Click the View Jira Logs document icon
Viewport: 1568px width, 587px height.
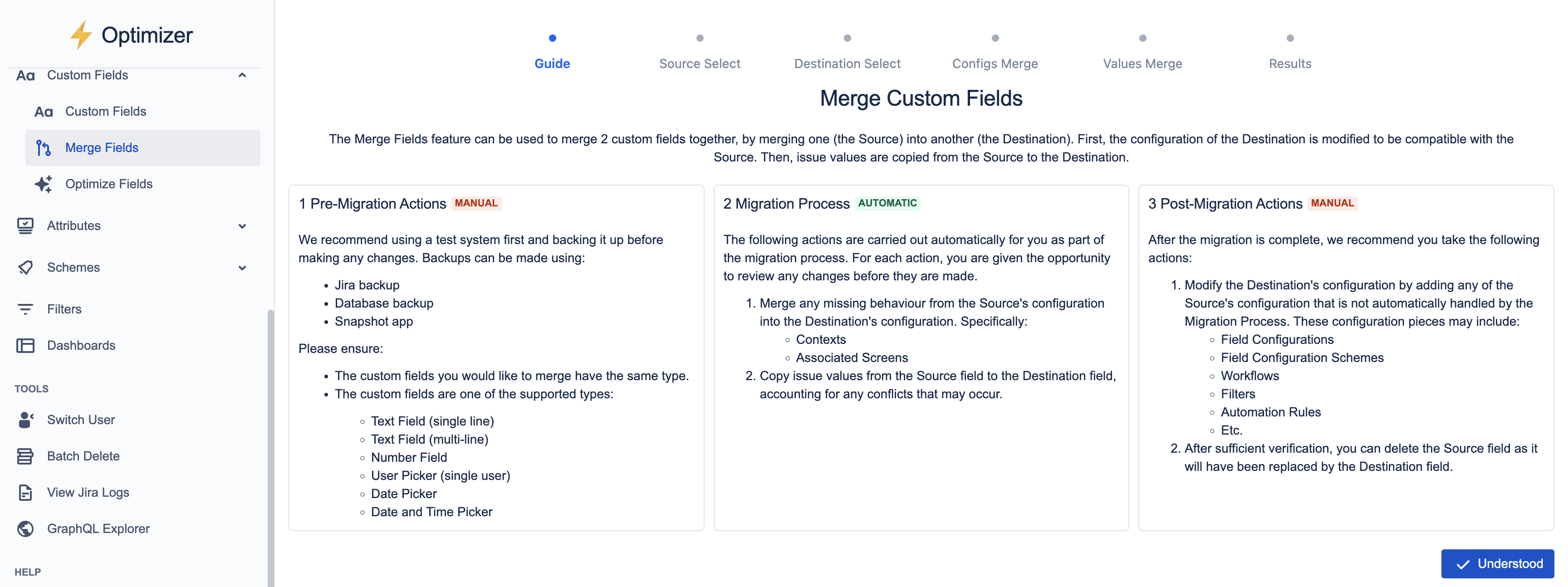click(x=25, y=493)
